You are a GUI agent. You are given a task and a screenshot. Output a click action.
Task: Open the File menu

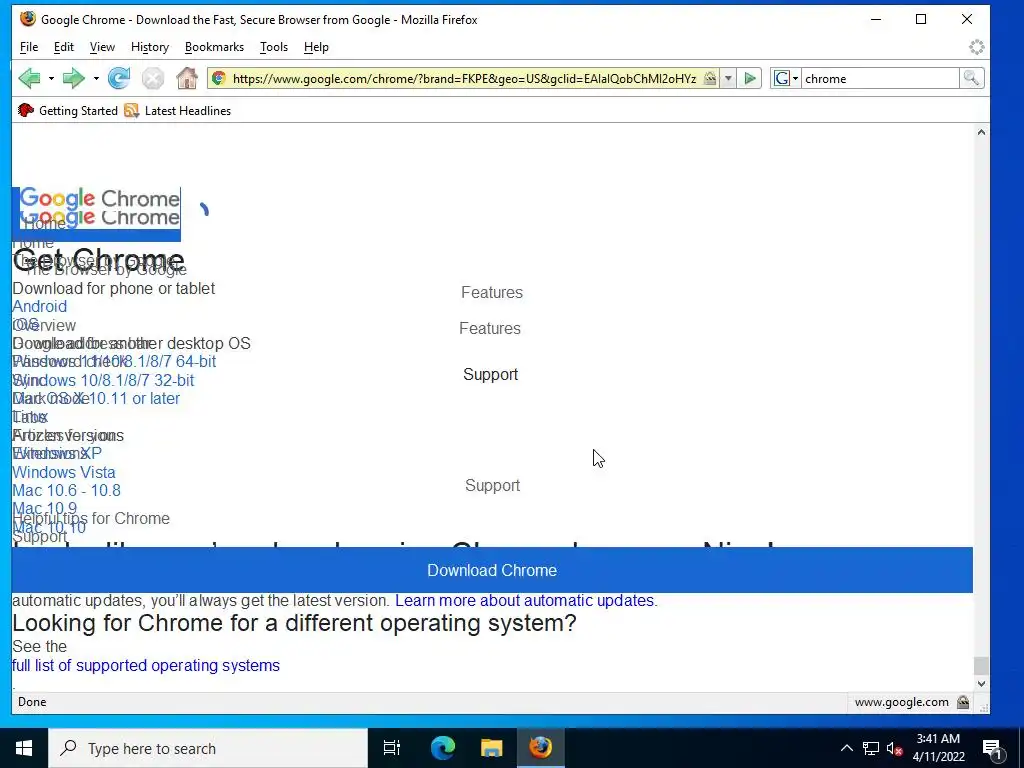click(x=29, y=47)
